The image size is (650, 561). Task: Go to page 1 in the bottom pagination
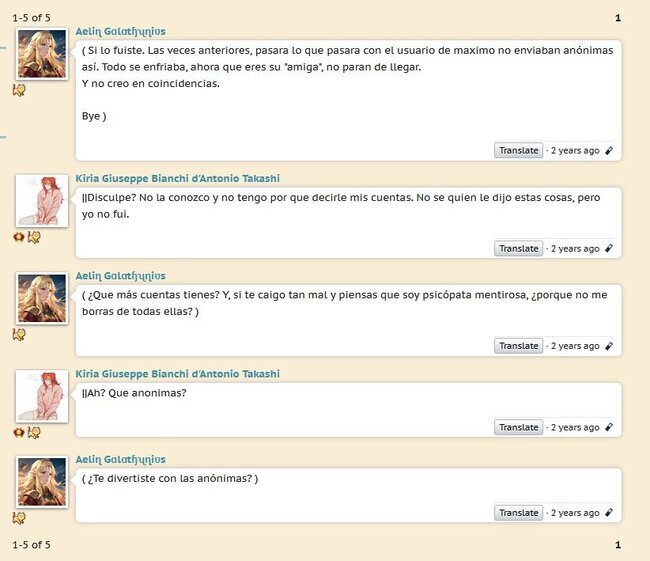tap(618, 545)
